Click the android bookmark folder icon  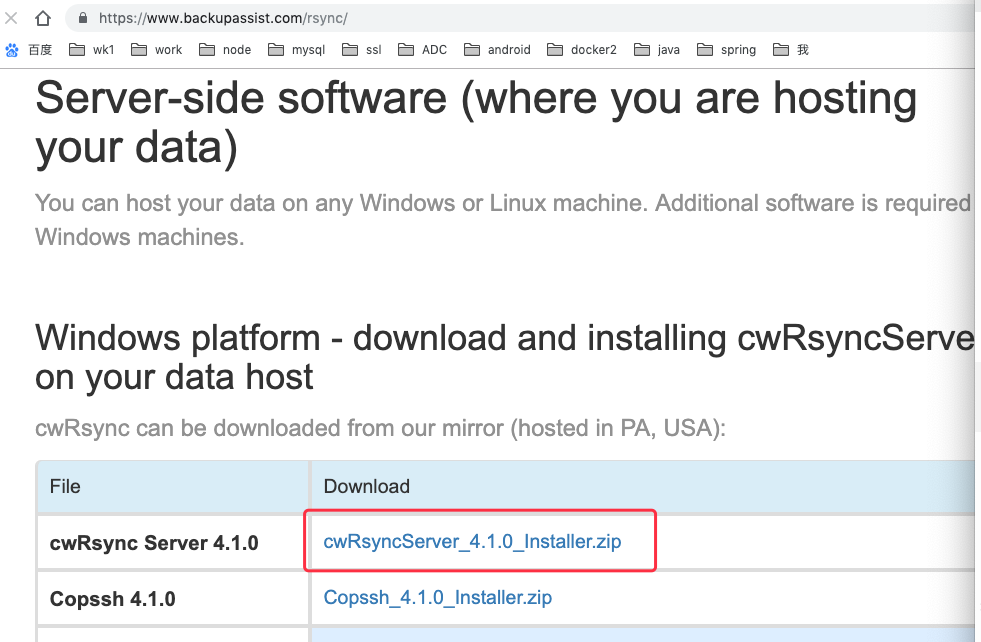(x=470, y=49)
